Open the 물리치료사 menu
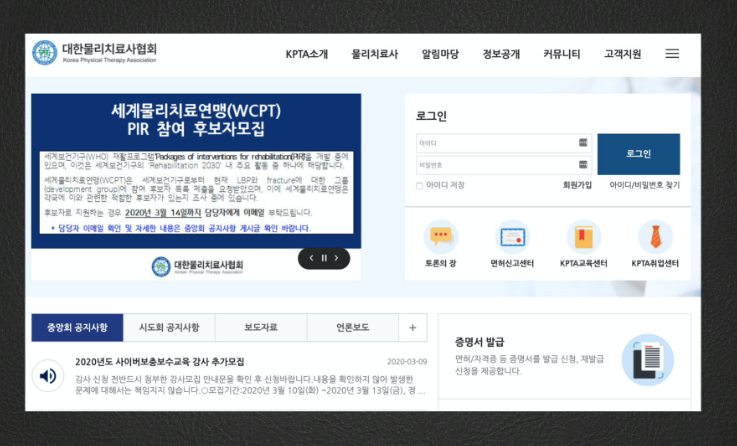 click(x=375, y=54)
